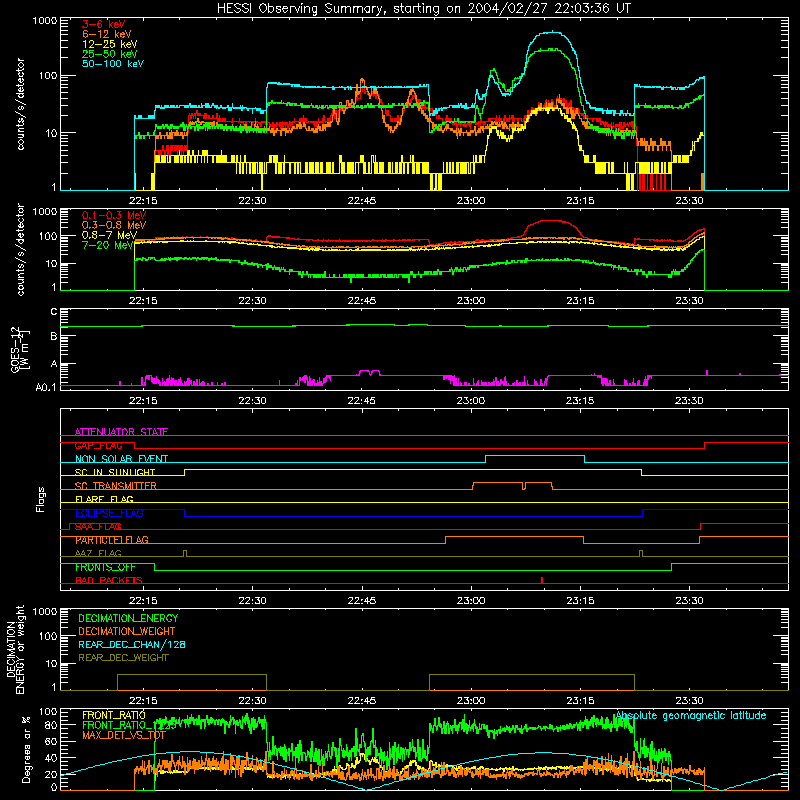Select the BAD_PACKETS flag label

tap(109, 580)
